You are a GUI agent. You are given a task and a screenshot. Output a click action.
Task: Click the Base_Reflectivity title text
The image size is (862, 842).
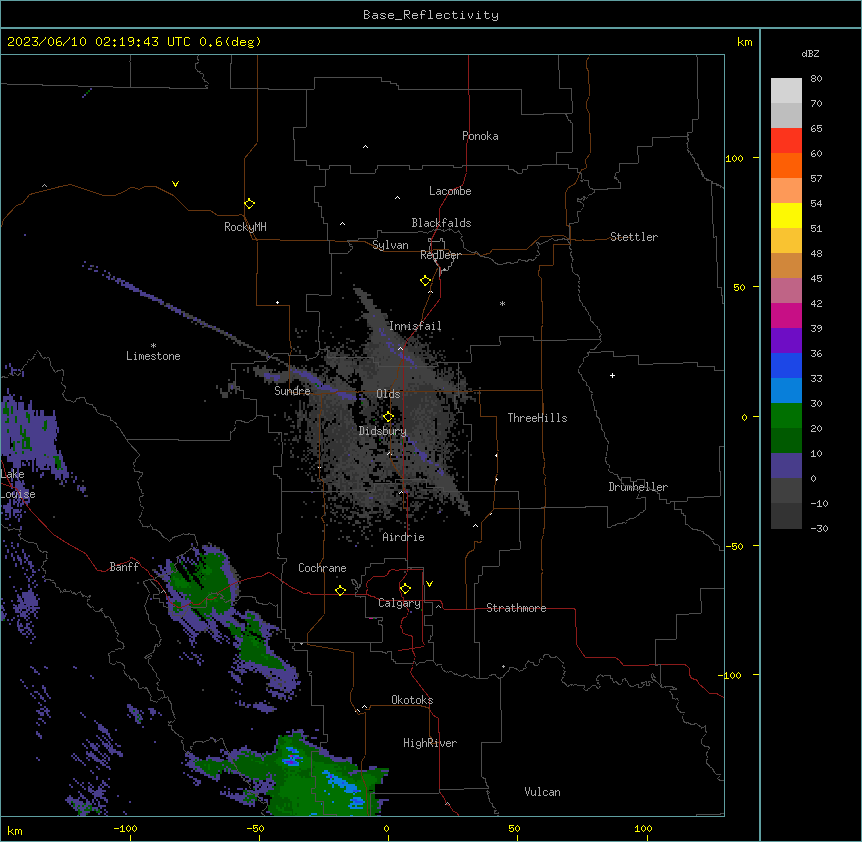click(431, 15)
